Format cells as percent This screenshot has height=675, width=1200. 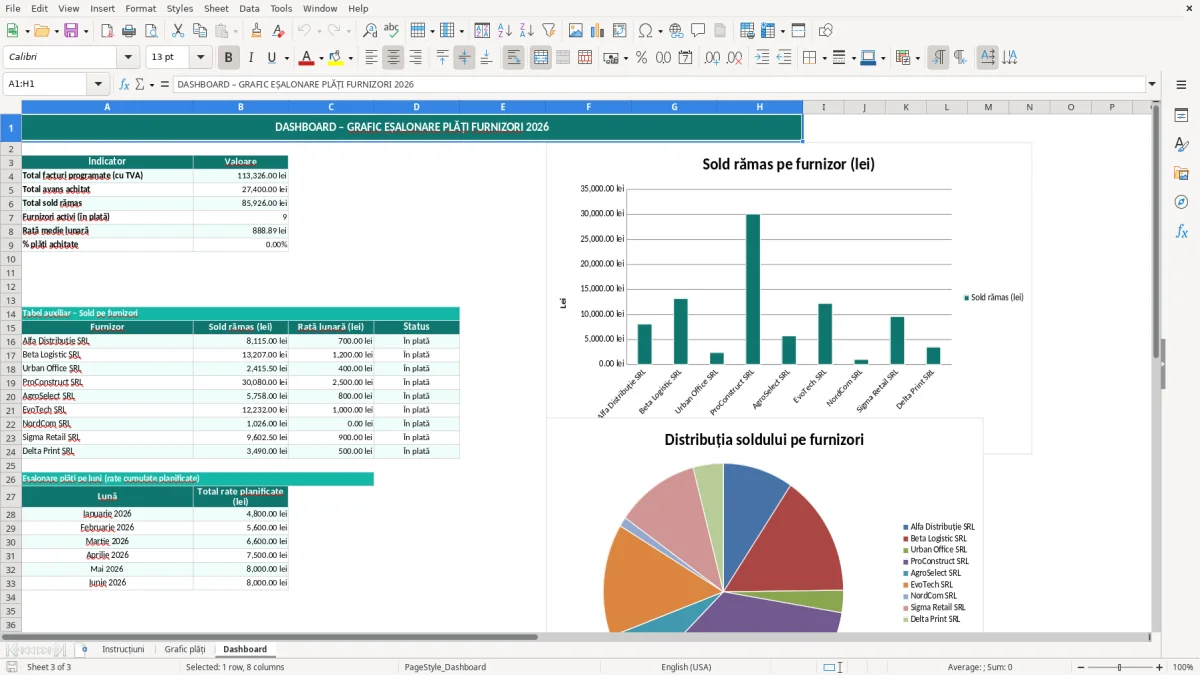(x=641, y=58)
